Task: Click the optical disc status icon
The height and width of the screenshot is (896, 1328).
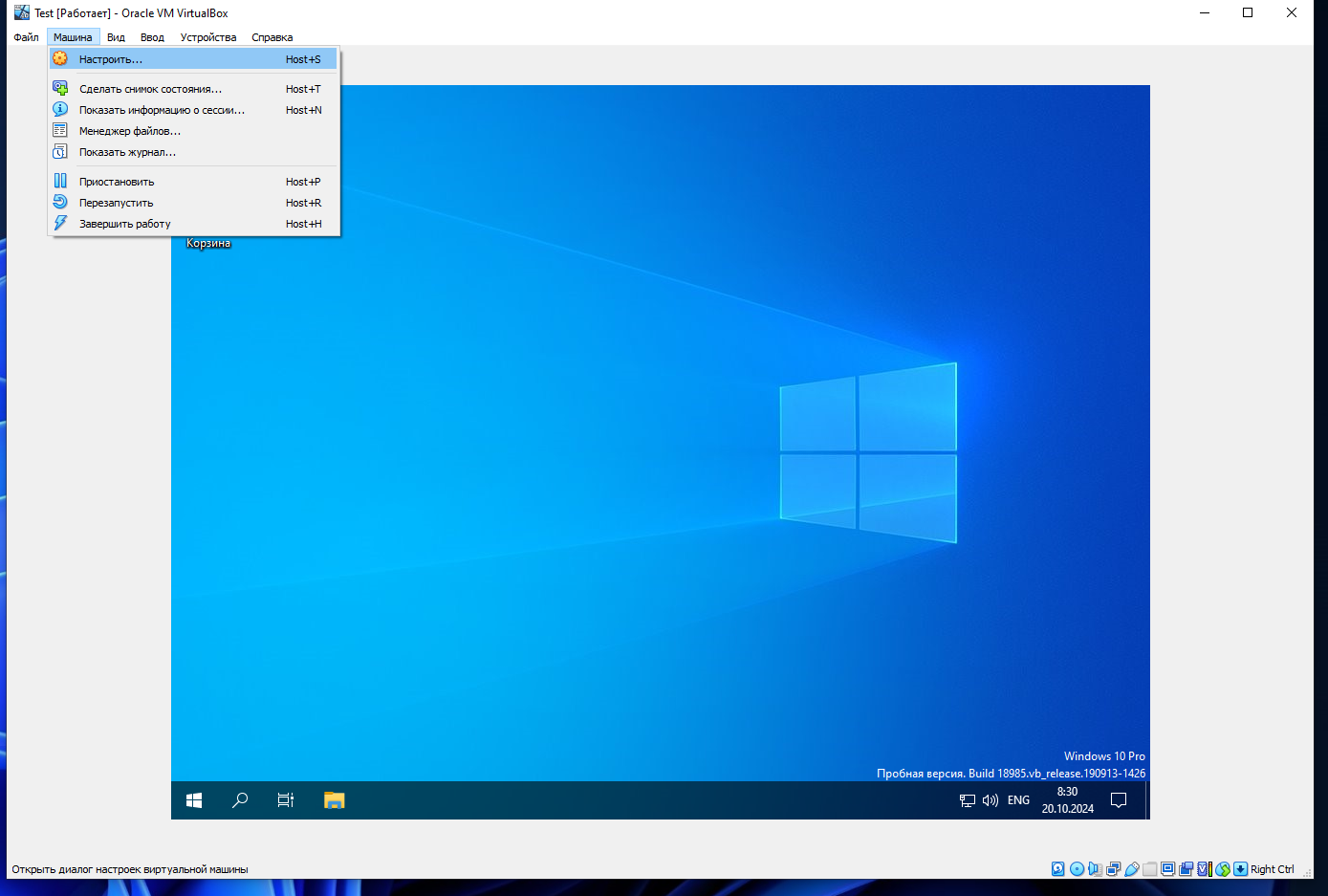Action: pos(1077,869)
